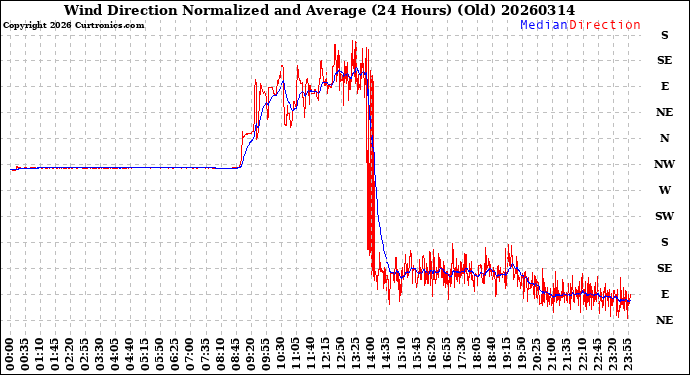
Task: Click the "14:00" time axis label
Action: pos(371,355)
